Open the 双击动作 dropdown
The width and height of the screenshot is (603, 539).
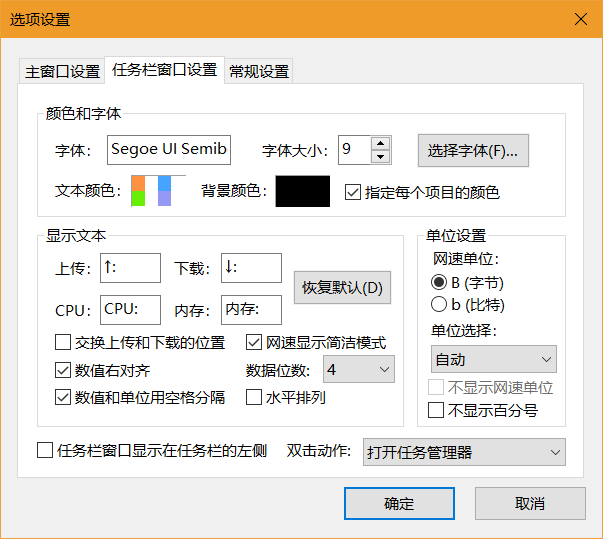(x=464, y=452)
